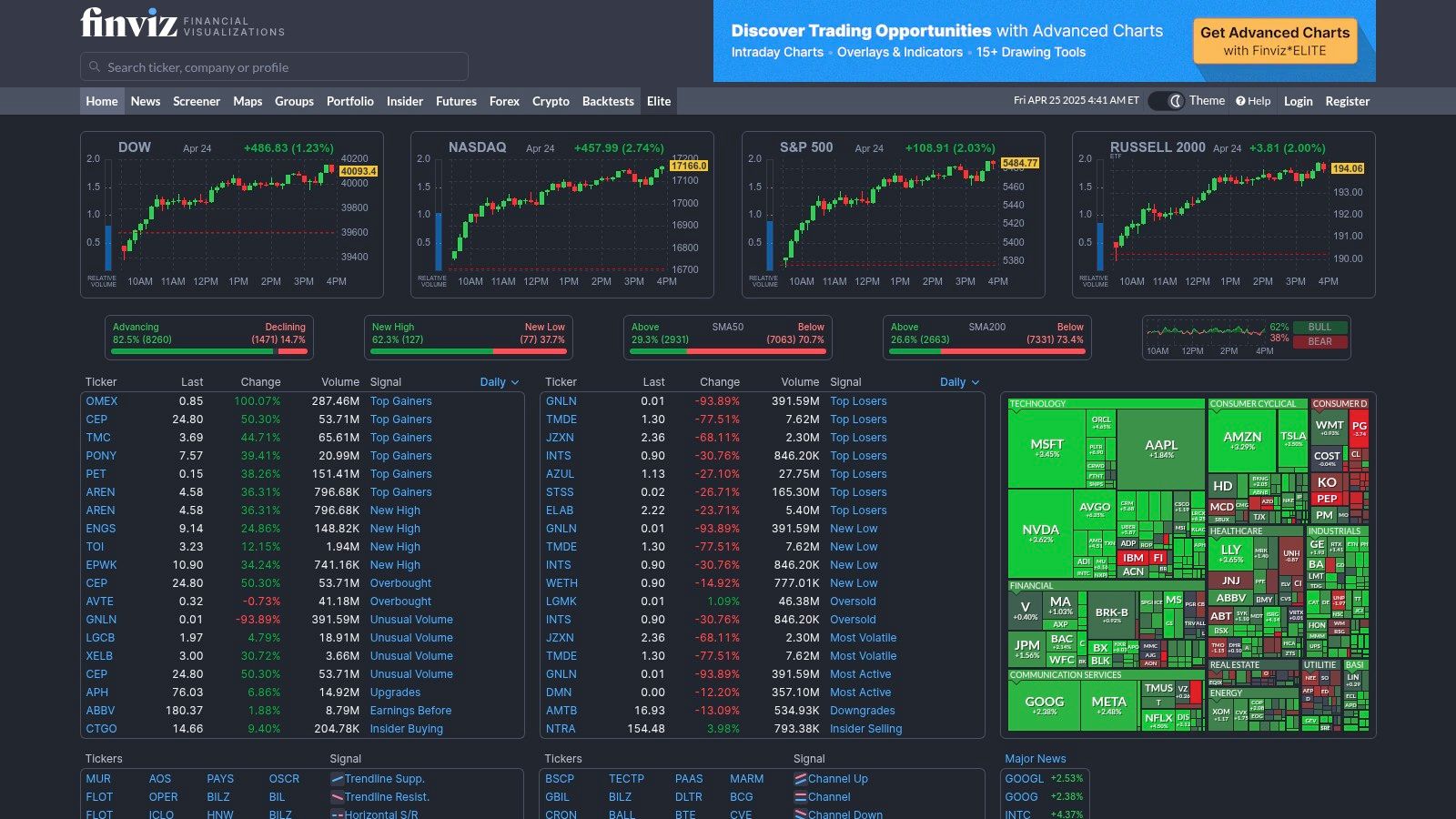Open ticker STSS
This screenshot has width=1456, height=819.
(x=560, y=492)
